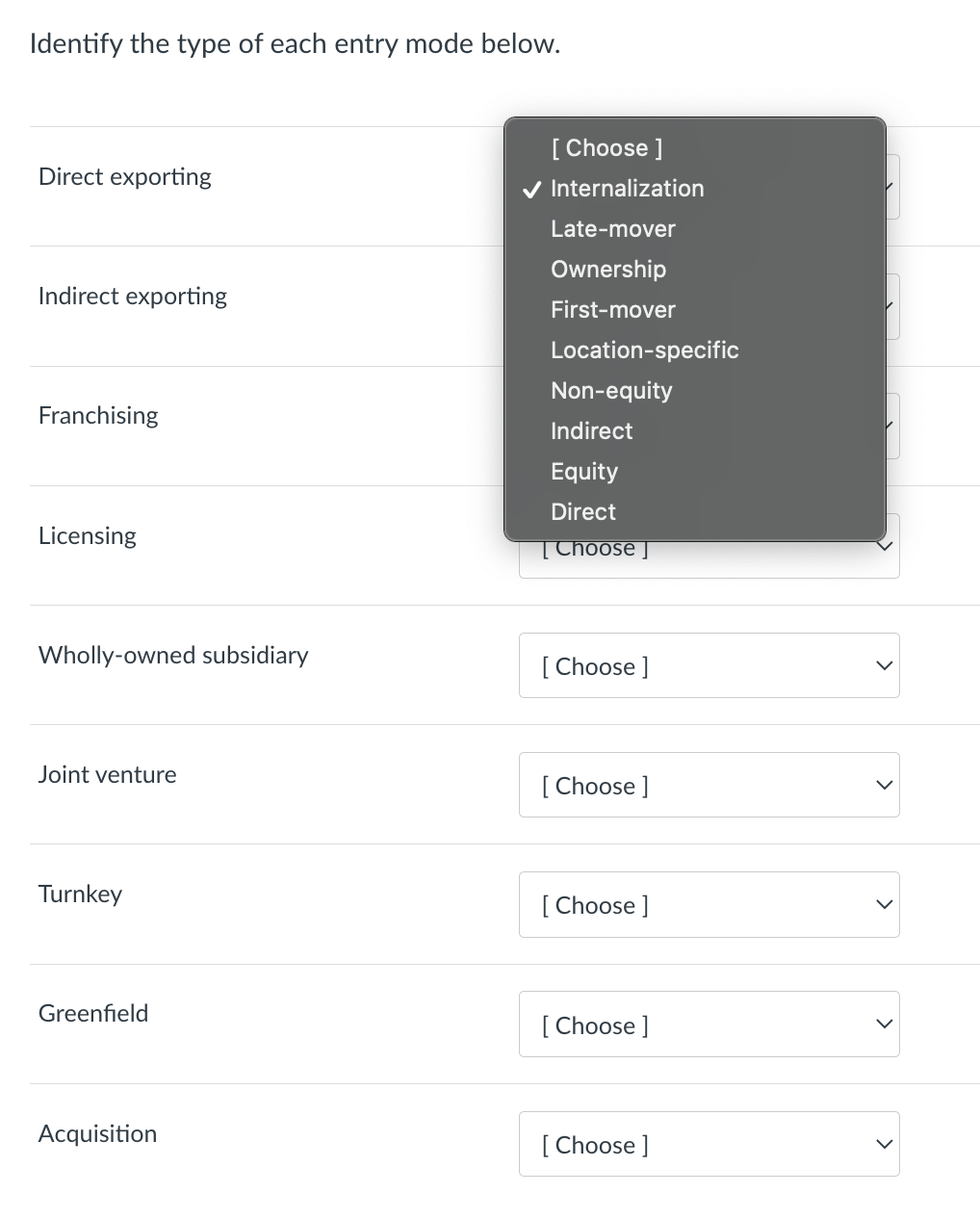
Task: Choose "Equity" from the open dropdown
Action: tap(583, 471)
